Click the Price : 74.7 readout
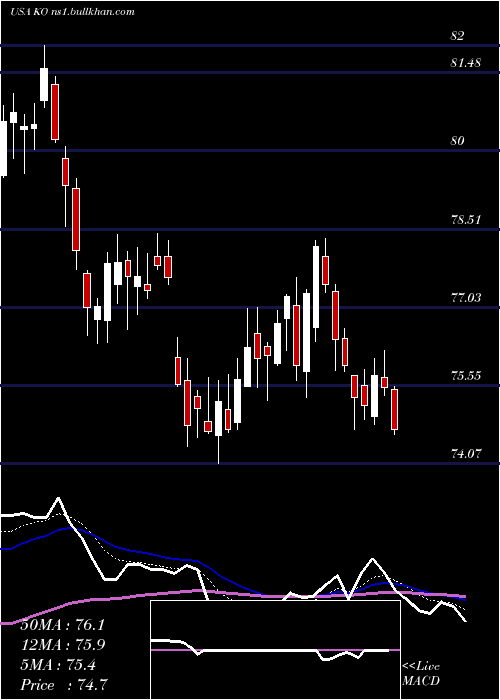The width and height of the screenshot is (500, 700). click(x=64, y=685)
